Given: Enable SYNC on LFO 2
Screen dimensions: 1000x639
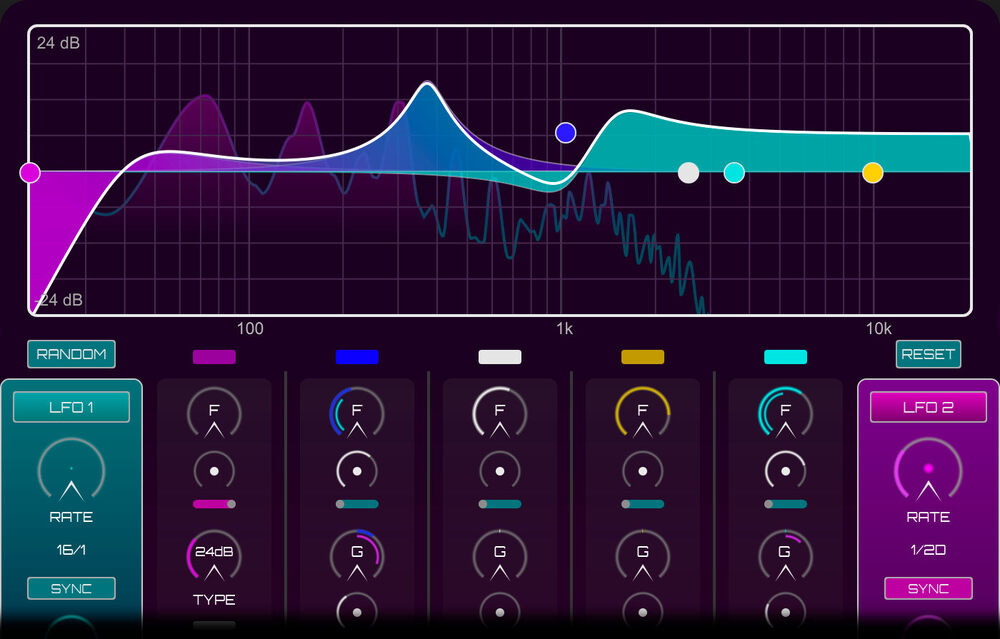Looking at the screenshot, I should [x=928, y=588].
